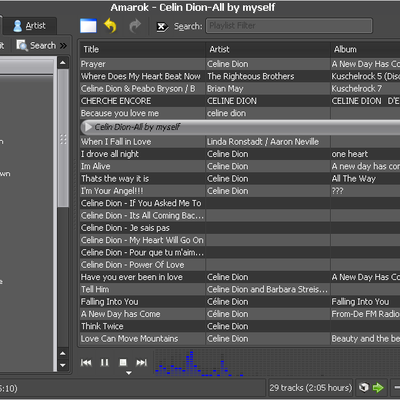Viewport: 400px width, 400px height.
Task: Select the 'Falling Into You' title cell
Action: coord(142,302)
